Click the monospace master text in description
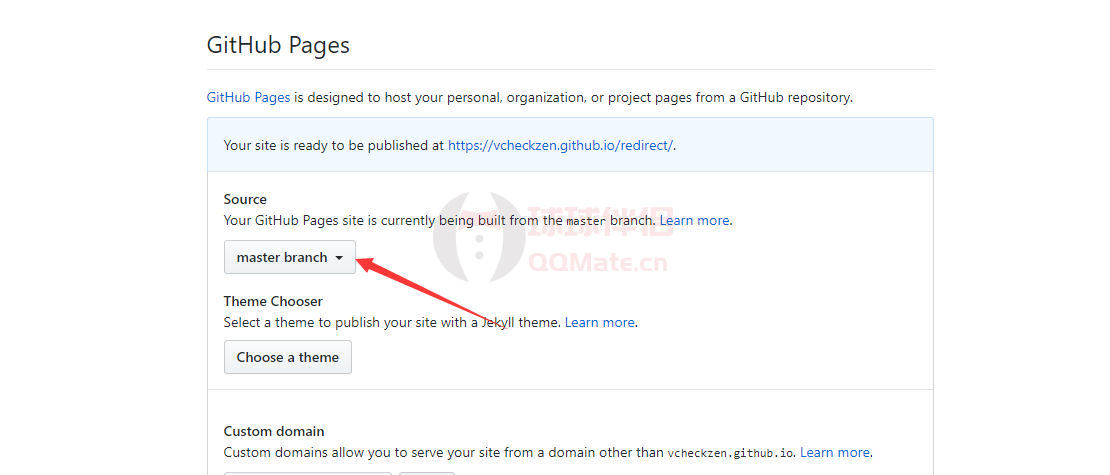 click(585, 221)
